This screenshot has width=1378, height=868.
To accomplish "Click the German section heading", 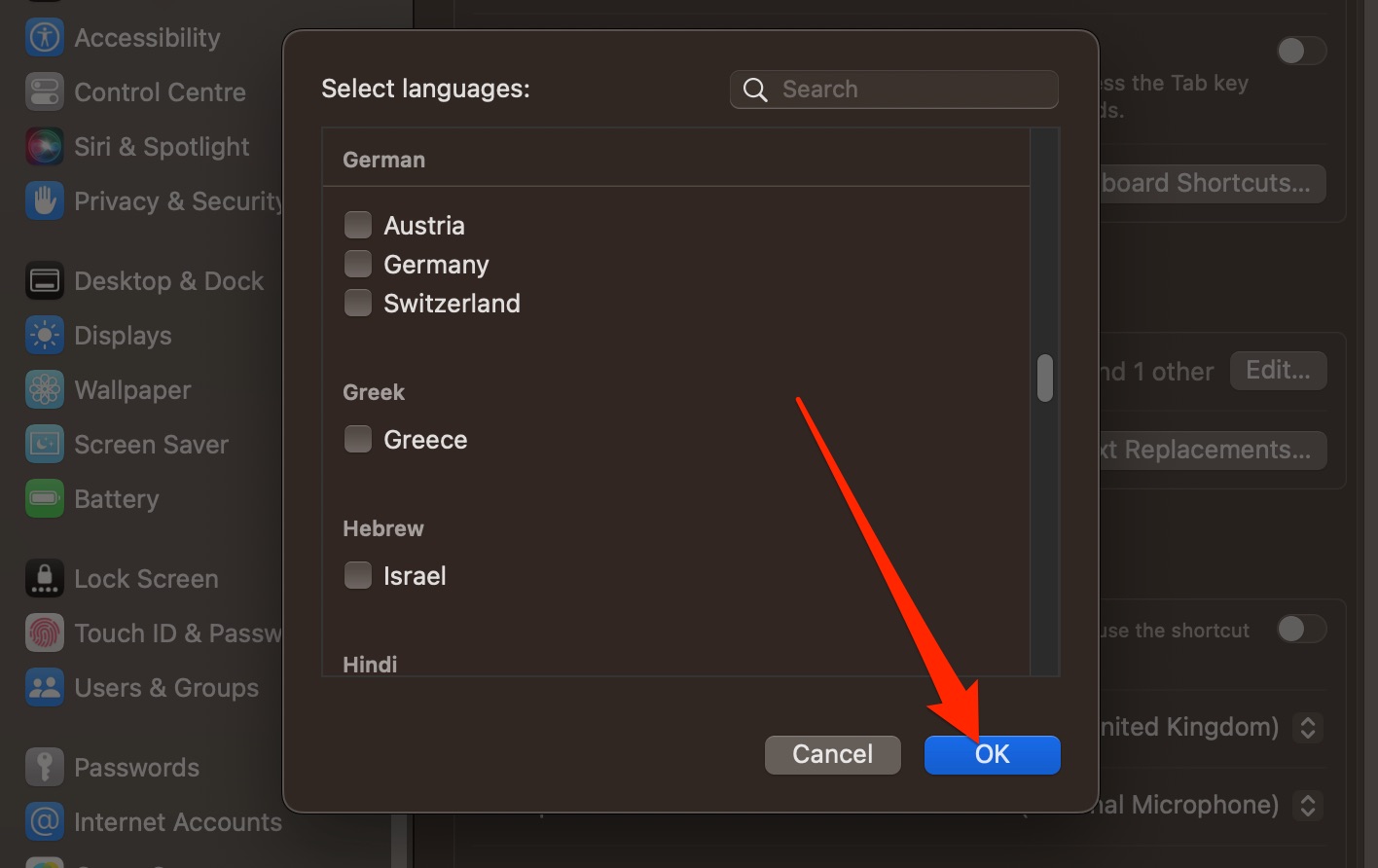I will click(x=383, y=160).
